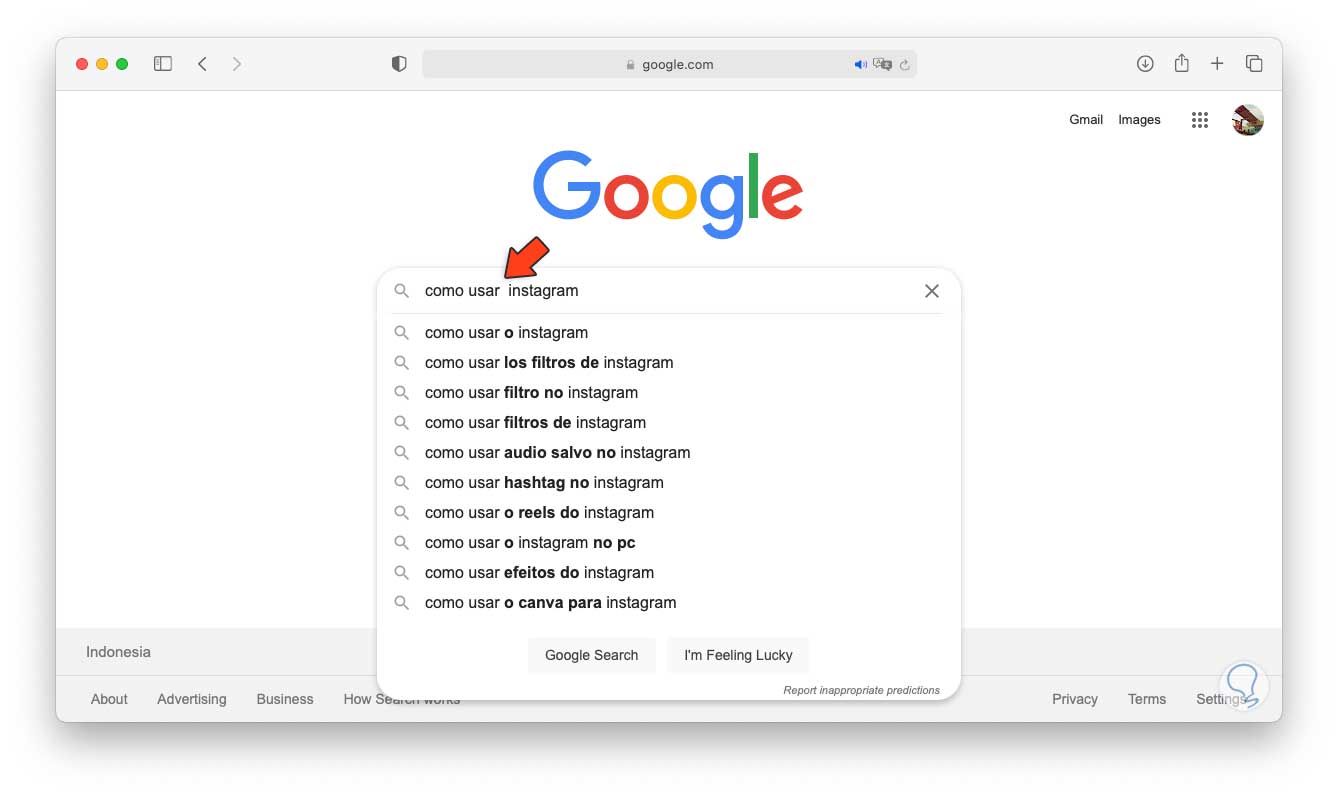Choose suggestion "como usar o canva para instagram"

click(x=550, y=603)
